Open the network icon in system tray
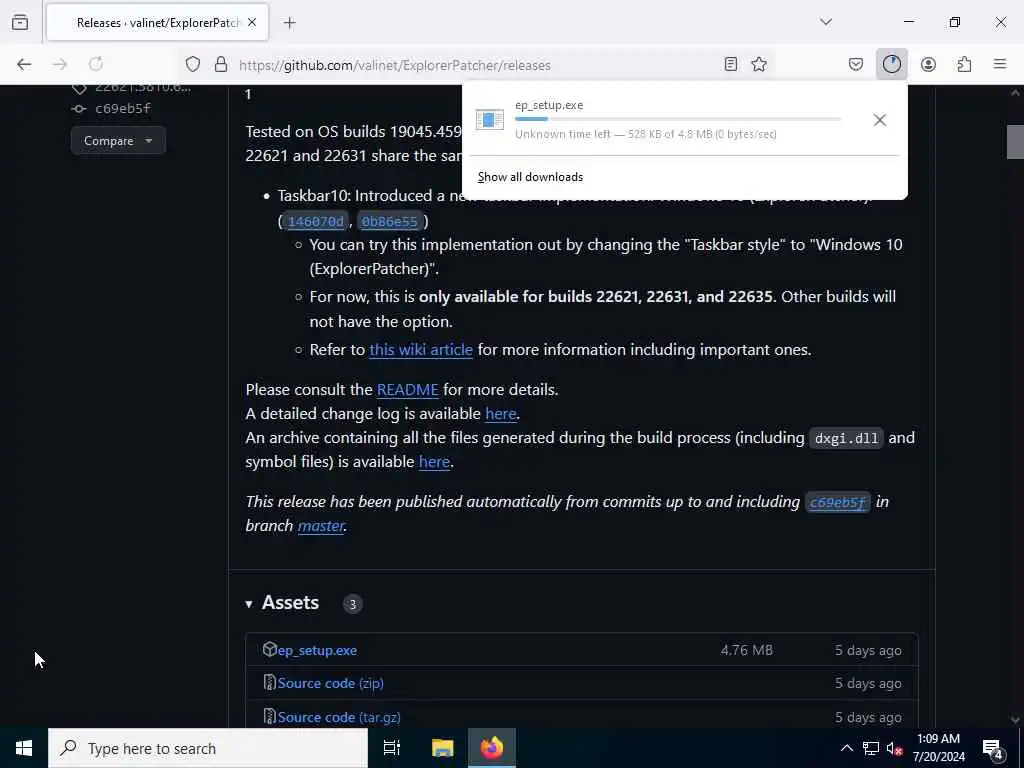1024x768 pixels. coord(871,748)
